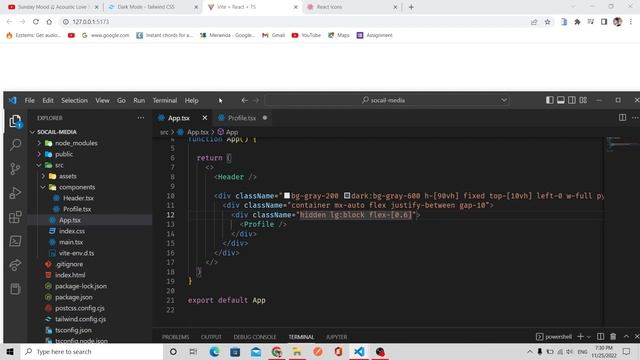Split the editor to the right
Image resolution: width=640 pixels, height=360 pixels.
[x=622, y=118]
